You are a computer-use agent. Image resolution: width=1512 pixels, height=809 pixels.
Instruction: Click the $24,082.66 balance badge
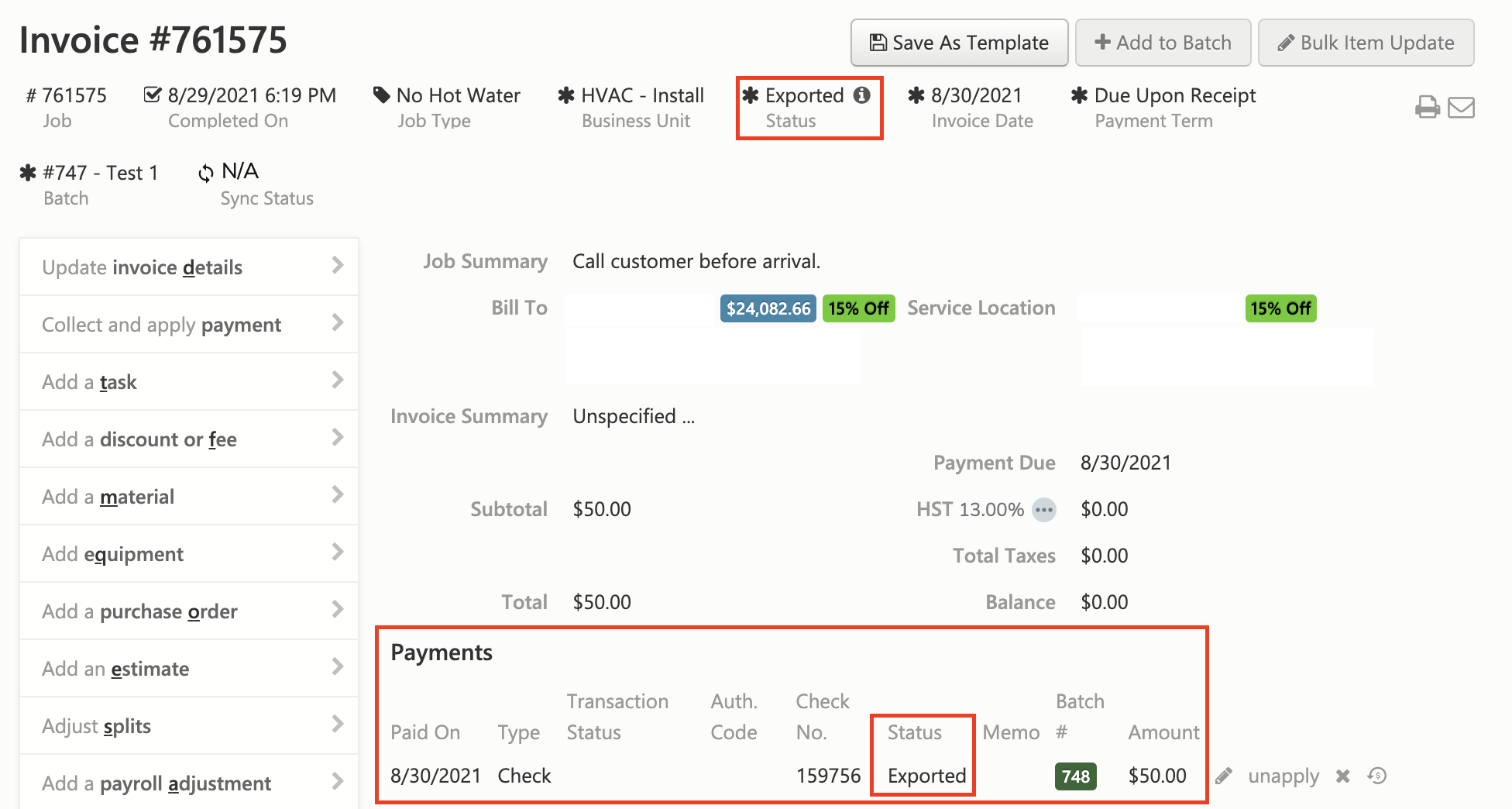768,308
